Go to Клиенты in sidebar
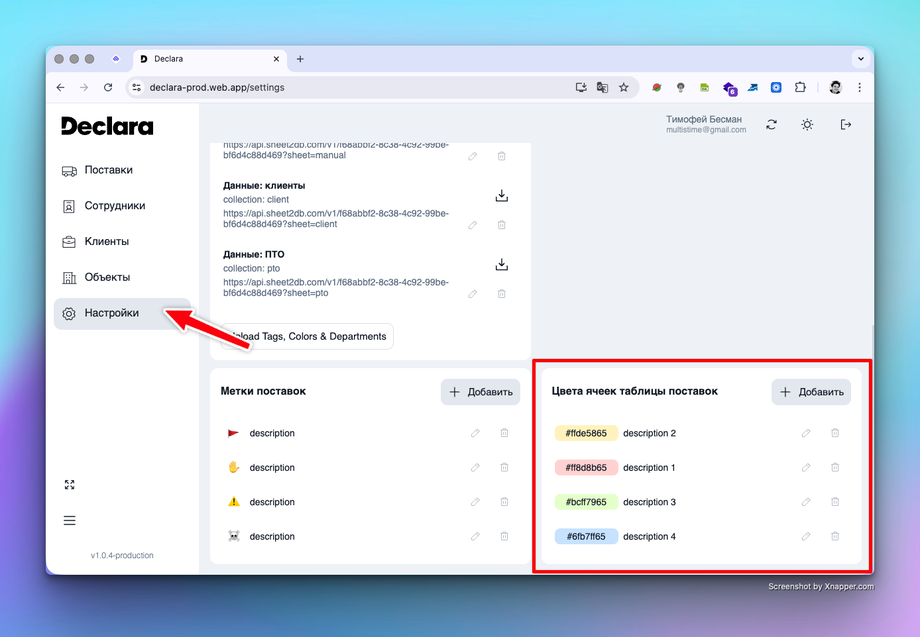This screenshot has width=920, height=637. pos(122,242)
